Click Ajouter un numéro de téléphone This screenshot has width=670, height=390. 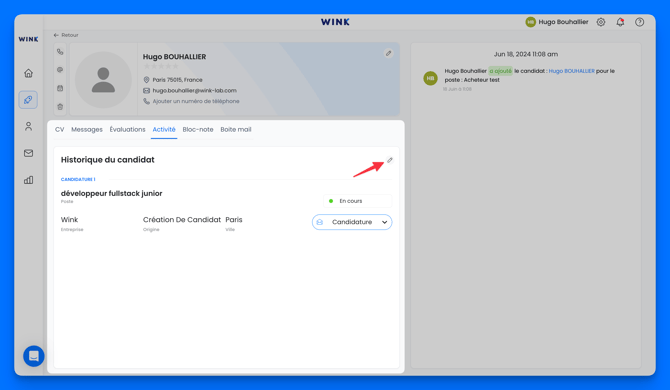[196, 101]
